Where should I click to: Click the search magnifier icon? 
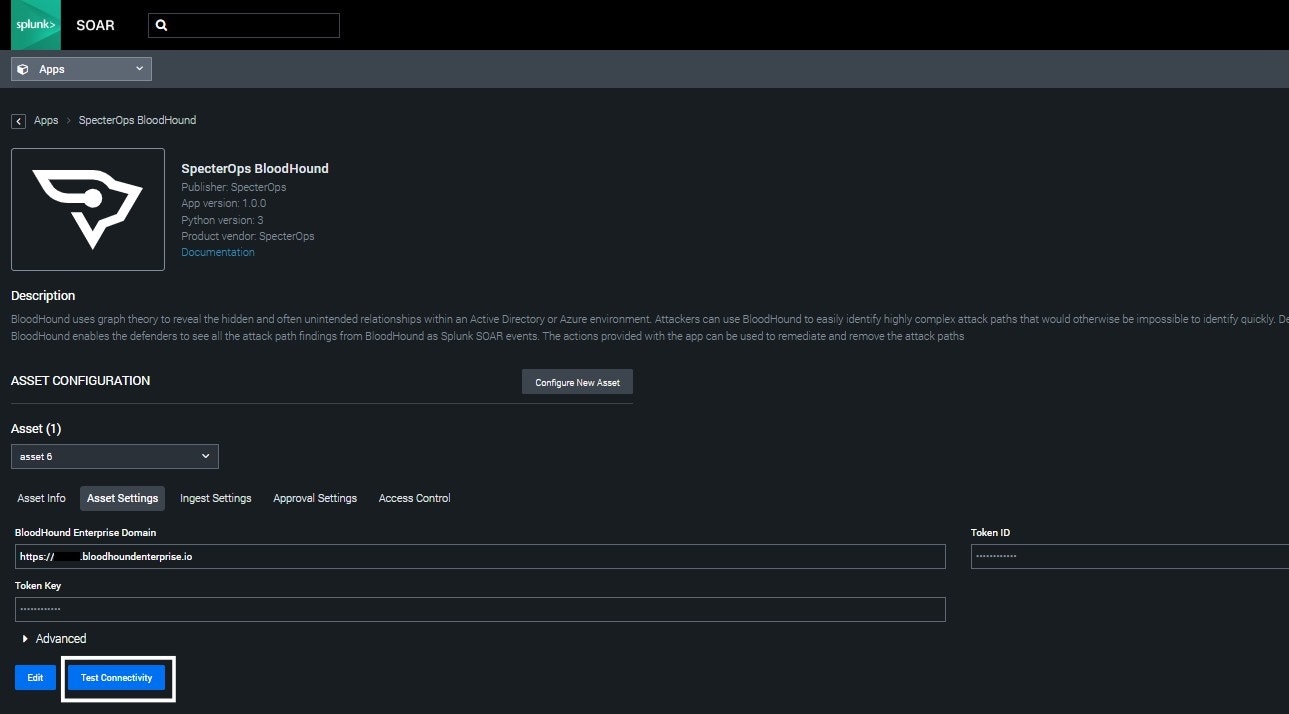pos(162,25)
